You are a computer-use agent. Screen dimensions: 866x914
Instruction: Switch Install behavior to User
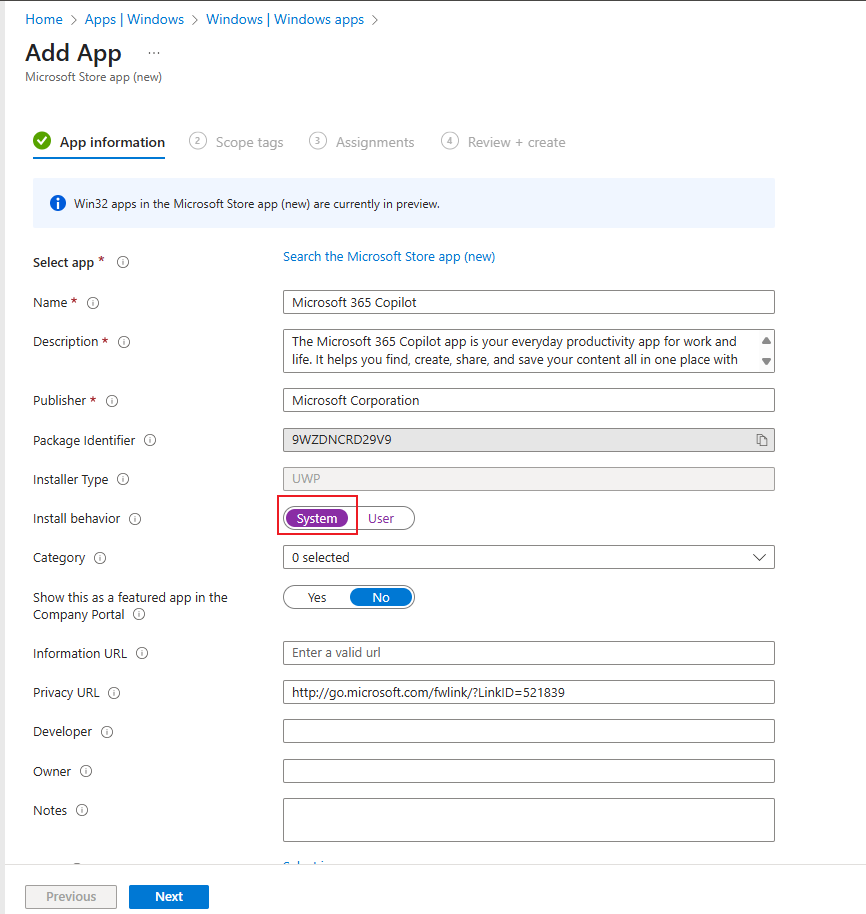383,518
